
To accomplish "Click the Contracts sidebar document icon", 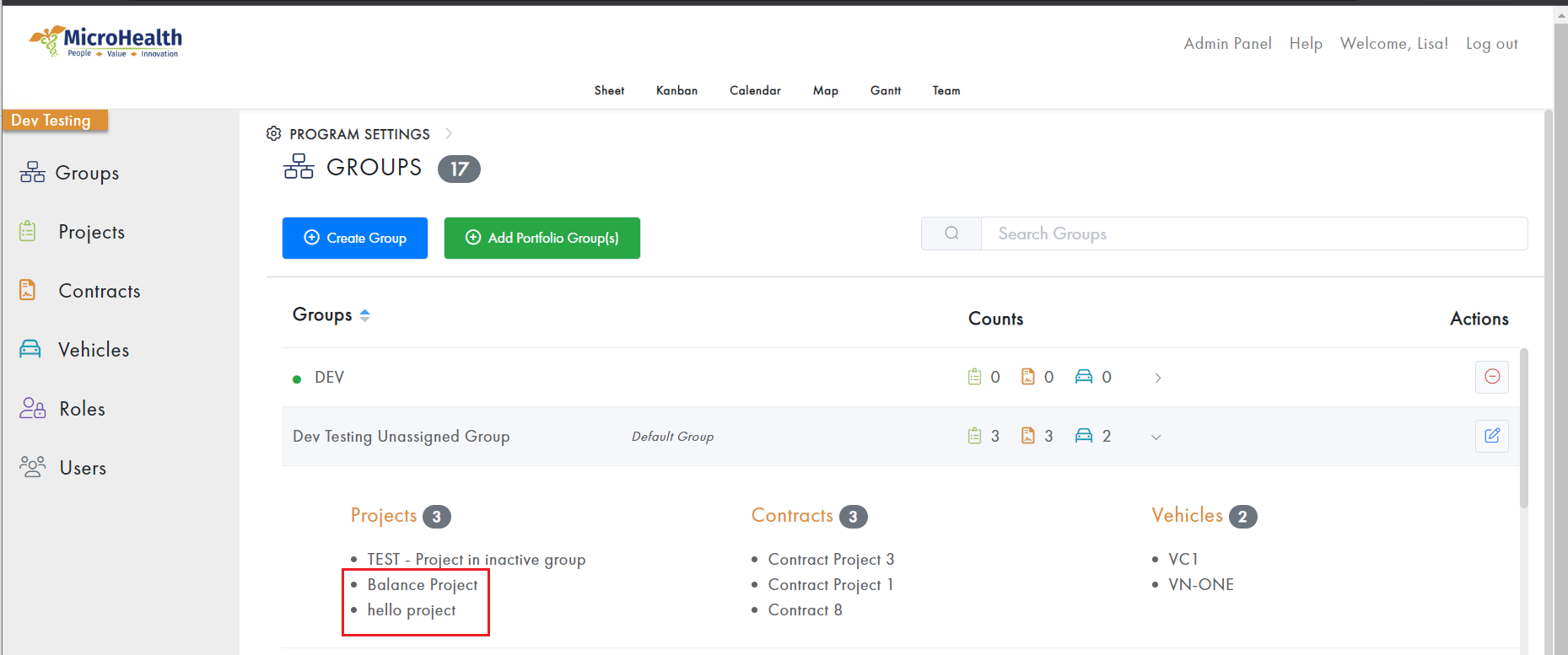I will tap(28, 290).
